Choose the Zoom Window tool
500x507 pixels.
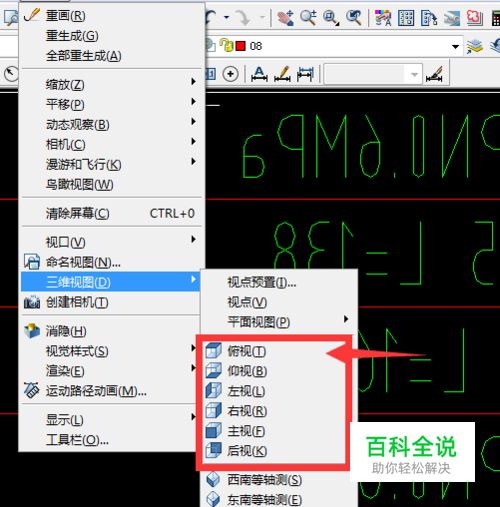(x=331, y=17)
